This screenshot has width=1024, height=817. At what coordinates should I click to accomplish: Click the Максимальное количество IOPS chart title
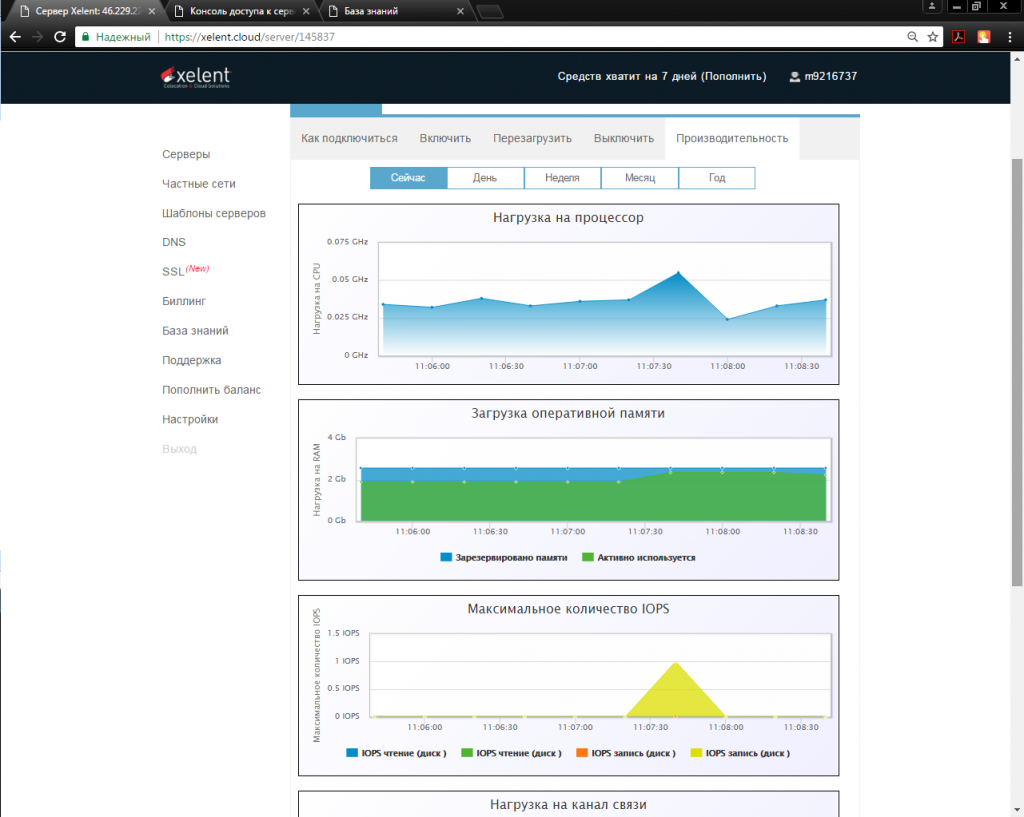568,609
